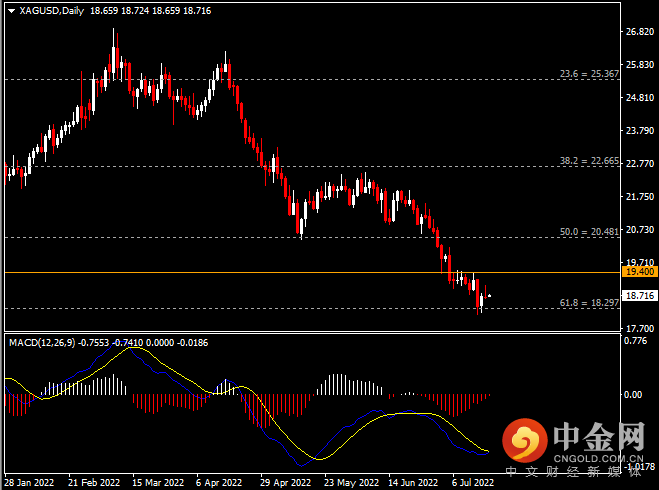Click the 17.700 price axis value
Viewport: 659px width, 490px height.
640,329
